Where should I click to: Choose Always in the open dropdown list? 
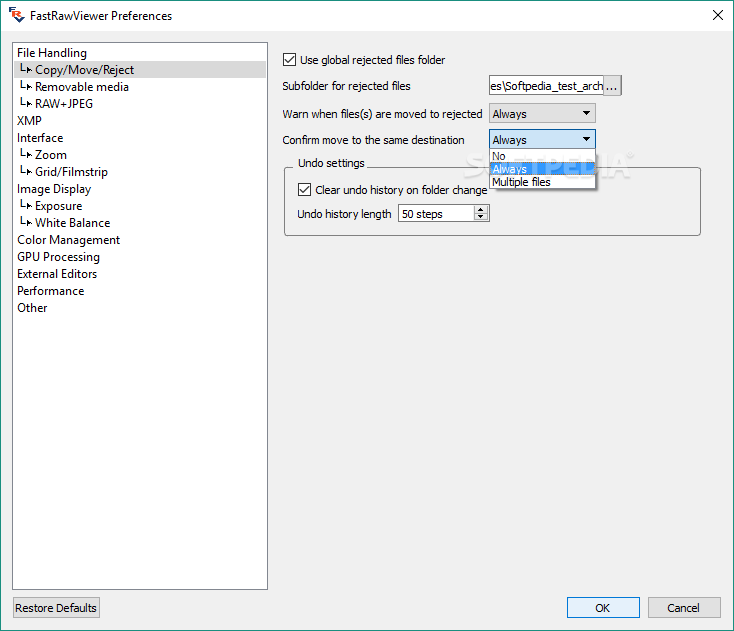click(x=542, y=169)
